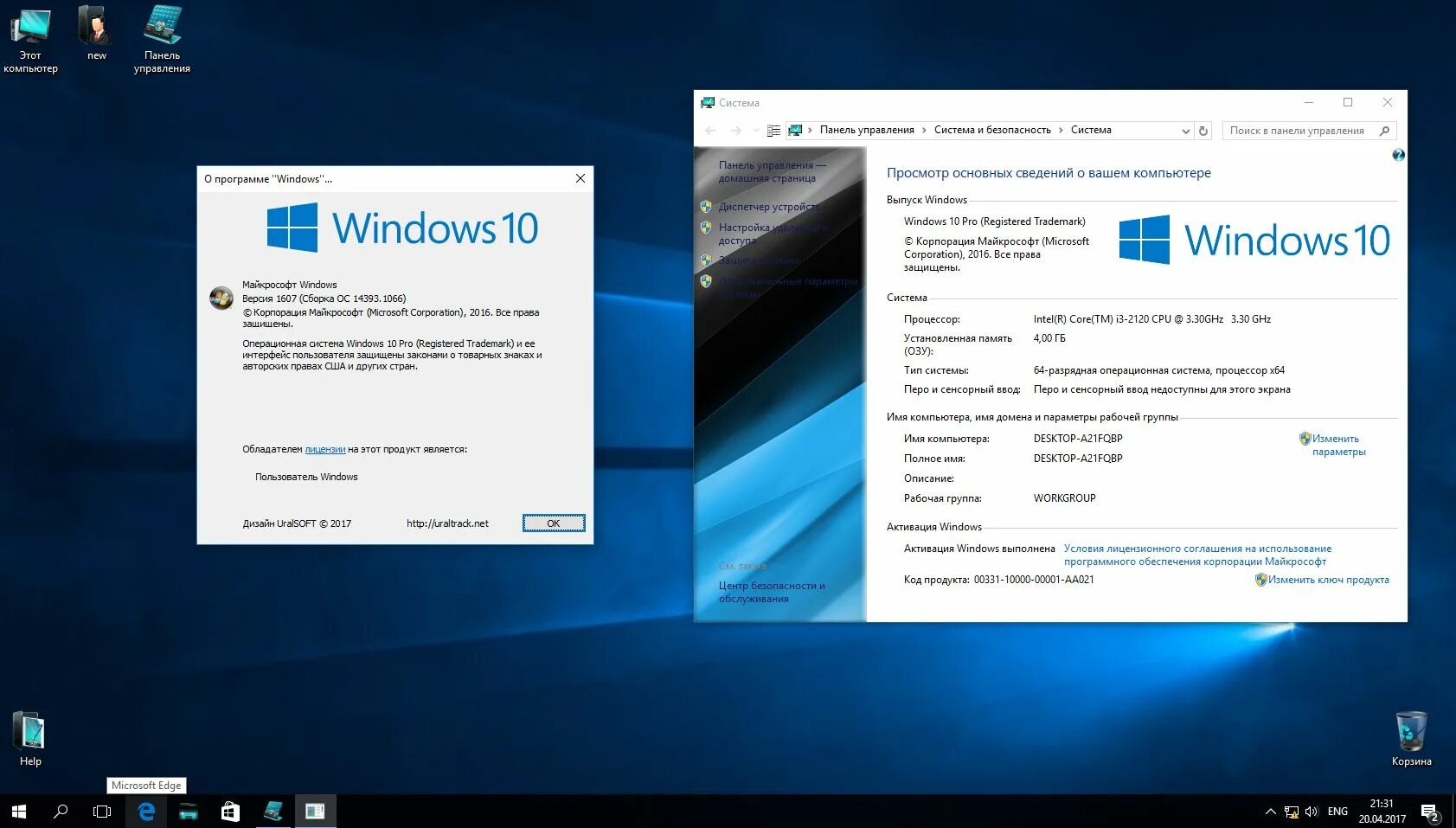
Task: Open the 'Корзина' recycle bin icon
Action: [1411, 739]
